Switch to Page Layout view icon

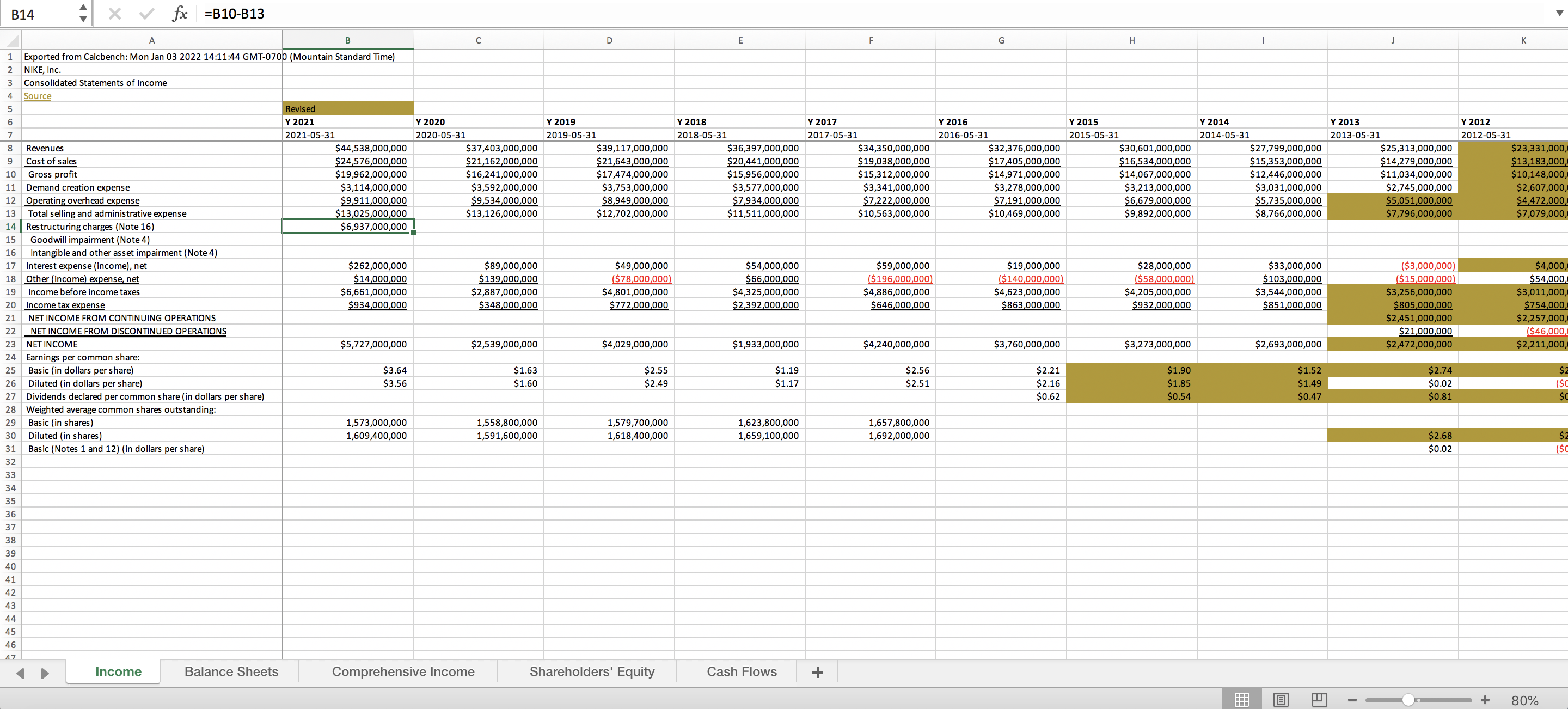click(1281, 700)
